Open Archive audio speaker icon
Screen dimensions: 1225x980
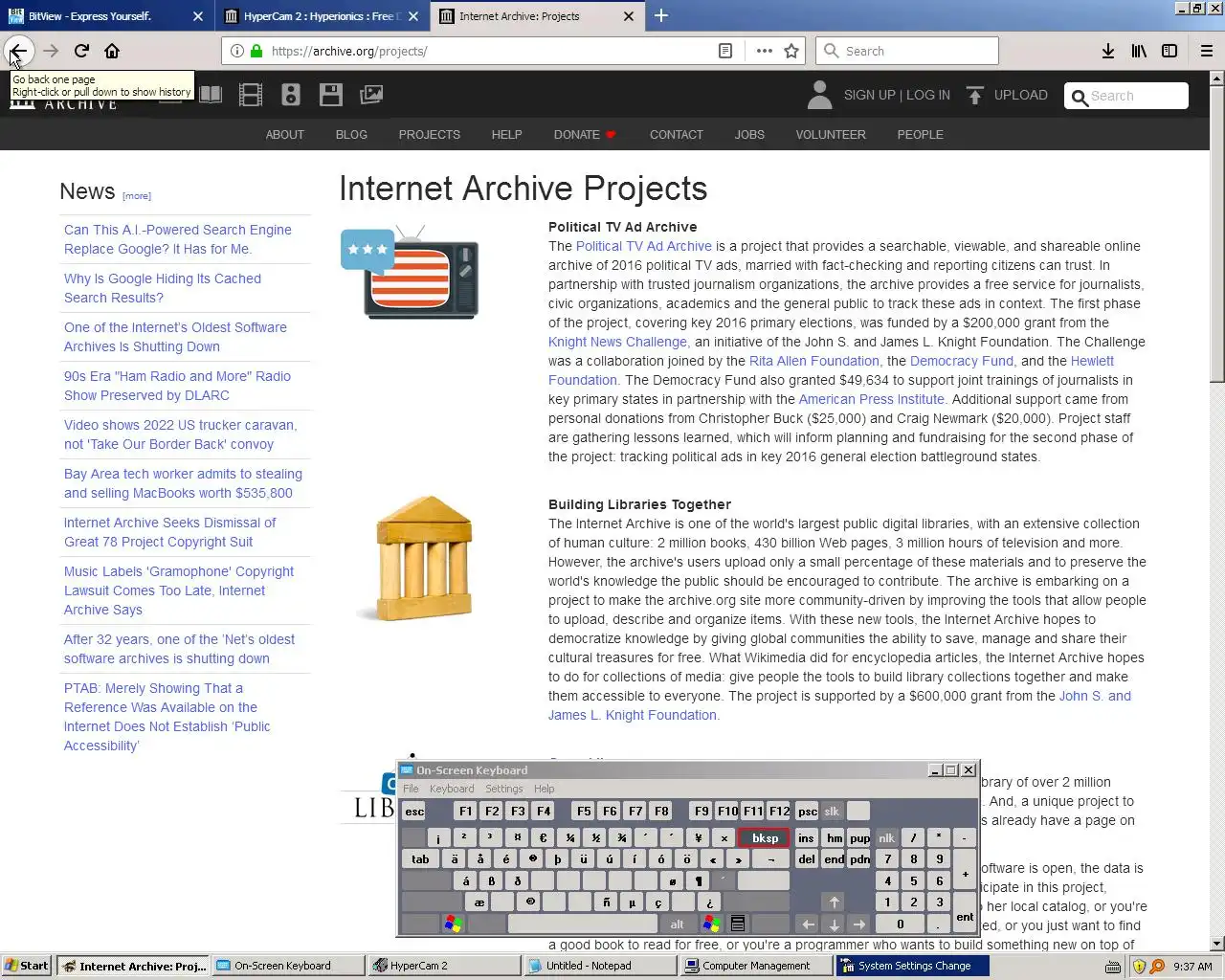[x=291, y=95]
